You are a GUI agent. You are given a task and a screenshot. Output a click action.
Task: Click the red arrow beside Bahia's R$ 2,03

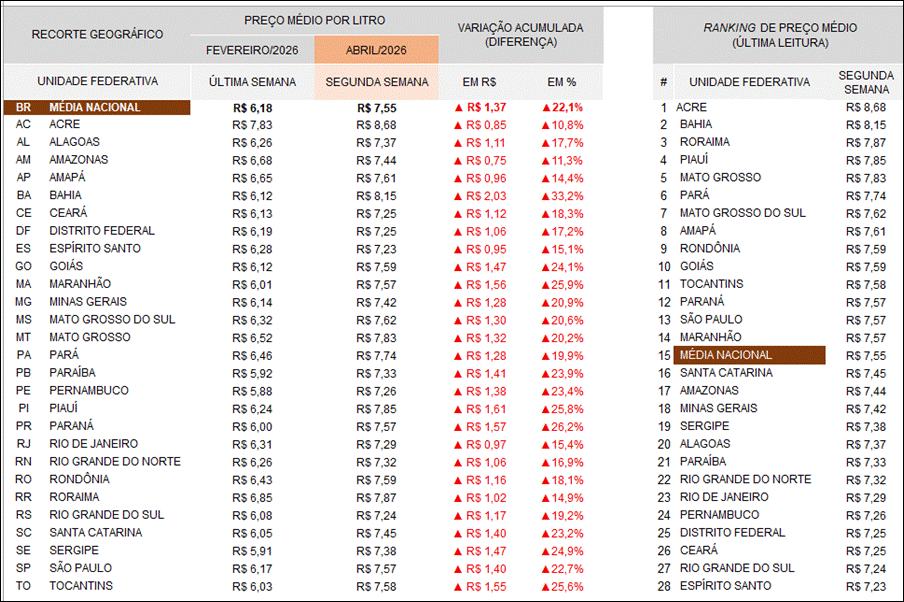tap(459, 196)
